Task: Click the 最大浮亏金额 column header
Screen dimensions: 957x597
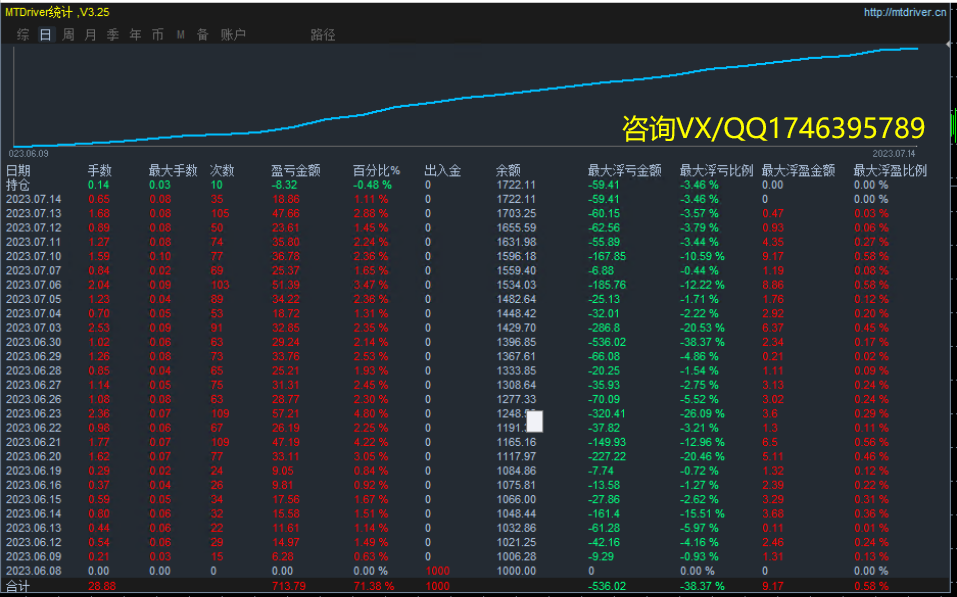Action: point(624,171)
